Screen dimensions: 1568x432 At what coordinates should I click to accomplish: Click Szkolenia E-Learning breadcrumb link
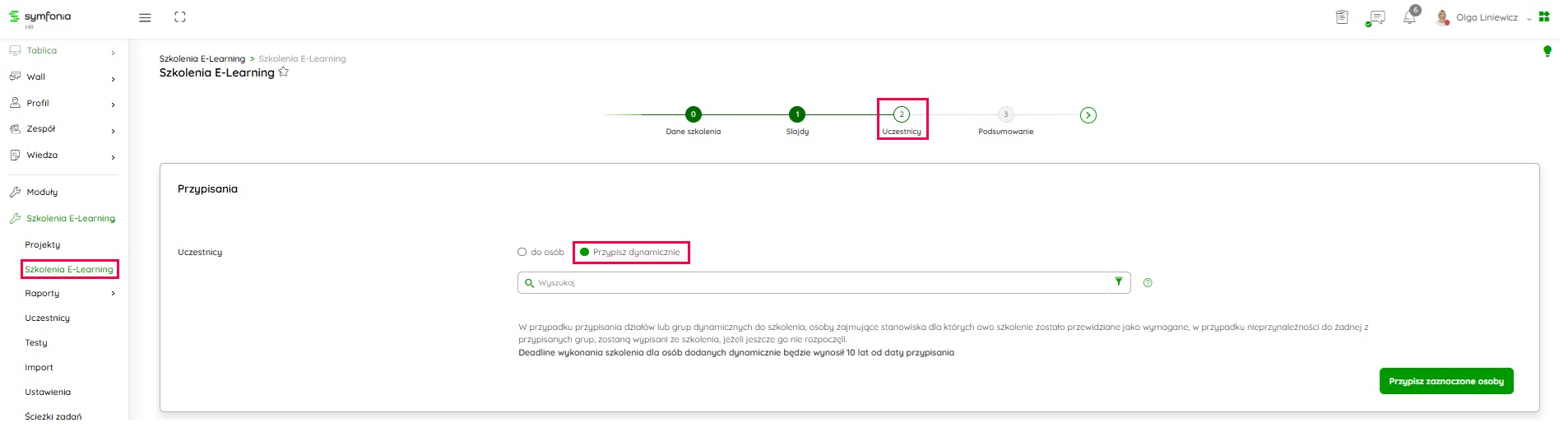(202, 59)
